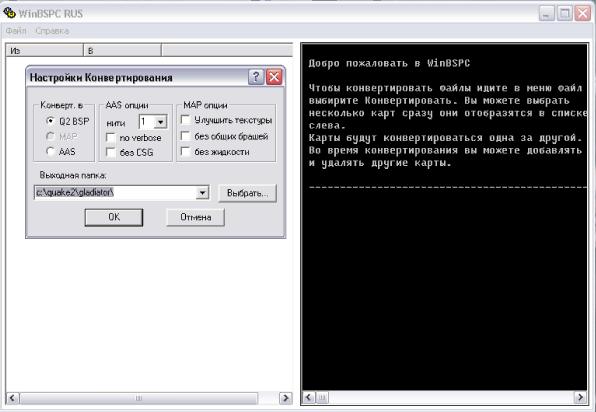Confirm settings with the OK button

point(114,217)
